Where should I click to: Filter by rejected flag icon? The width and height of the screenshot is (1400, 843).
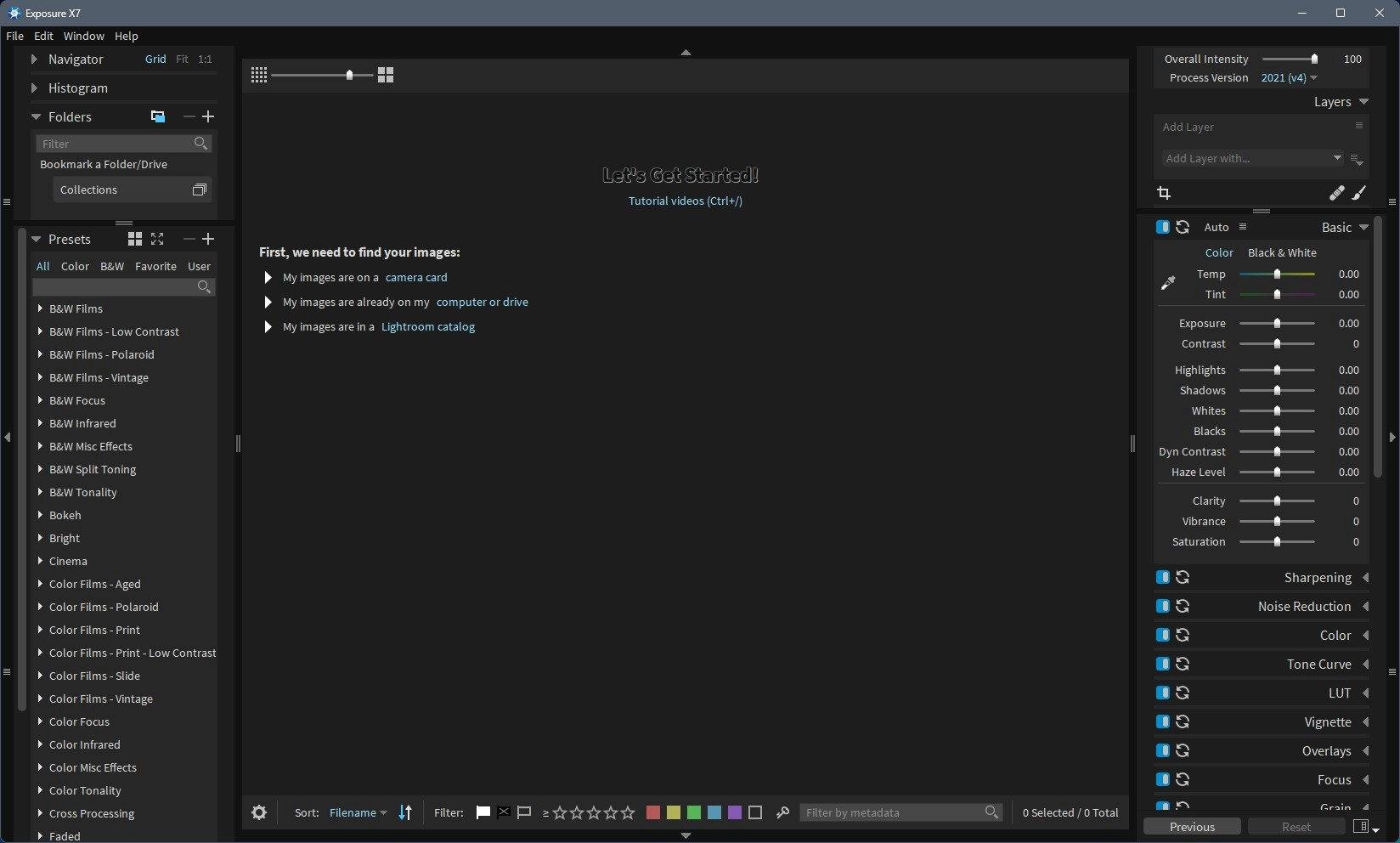point(504,812)
